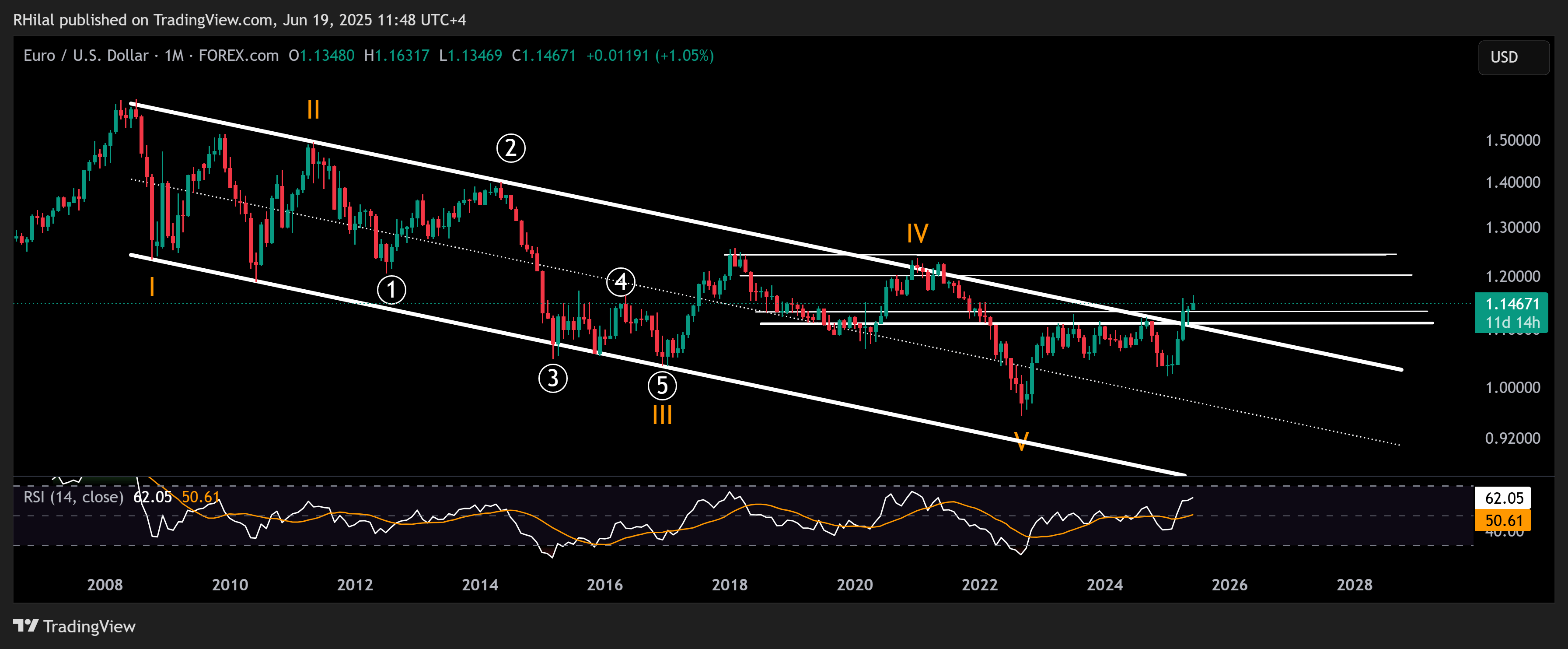Click the circled wave number 4
Screen dimensions: 1568x649
point(621,282)
